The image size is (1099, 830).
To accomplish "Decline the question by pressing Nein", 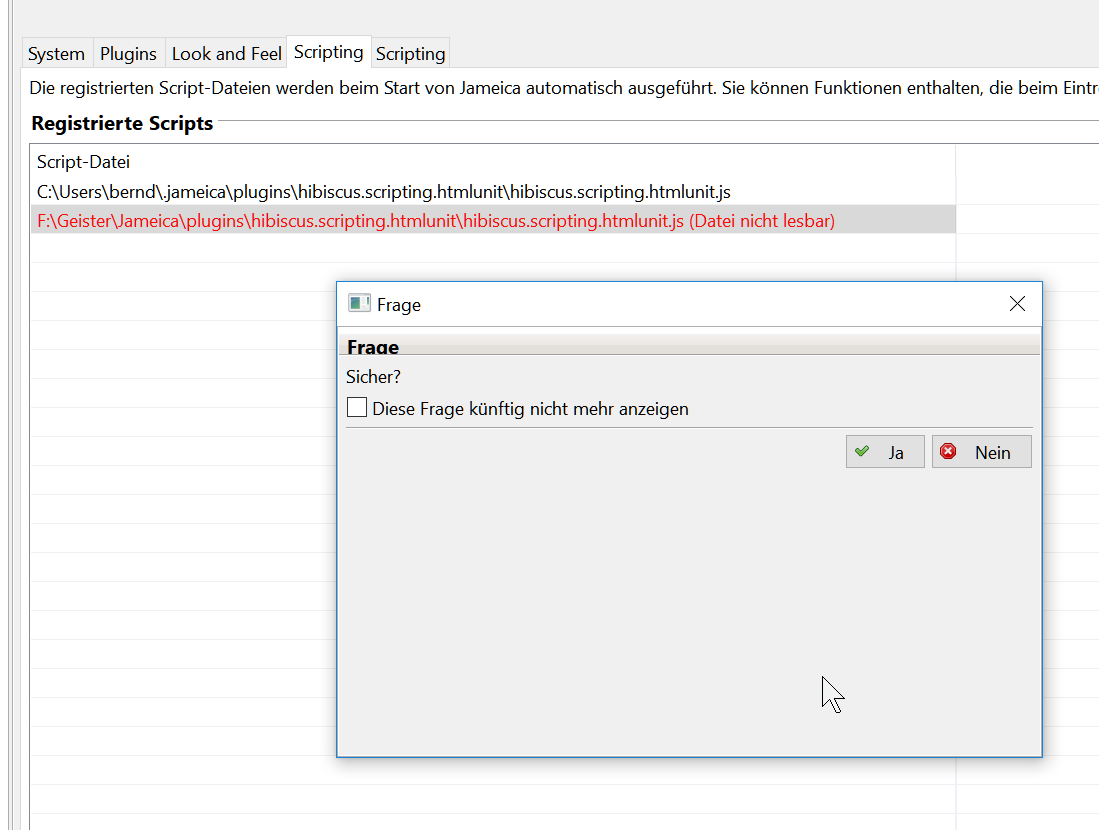I will 981,452.
